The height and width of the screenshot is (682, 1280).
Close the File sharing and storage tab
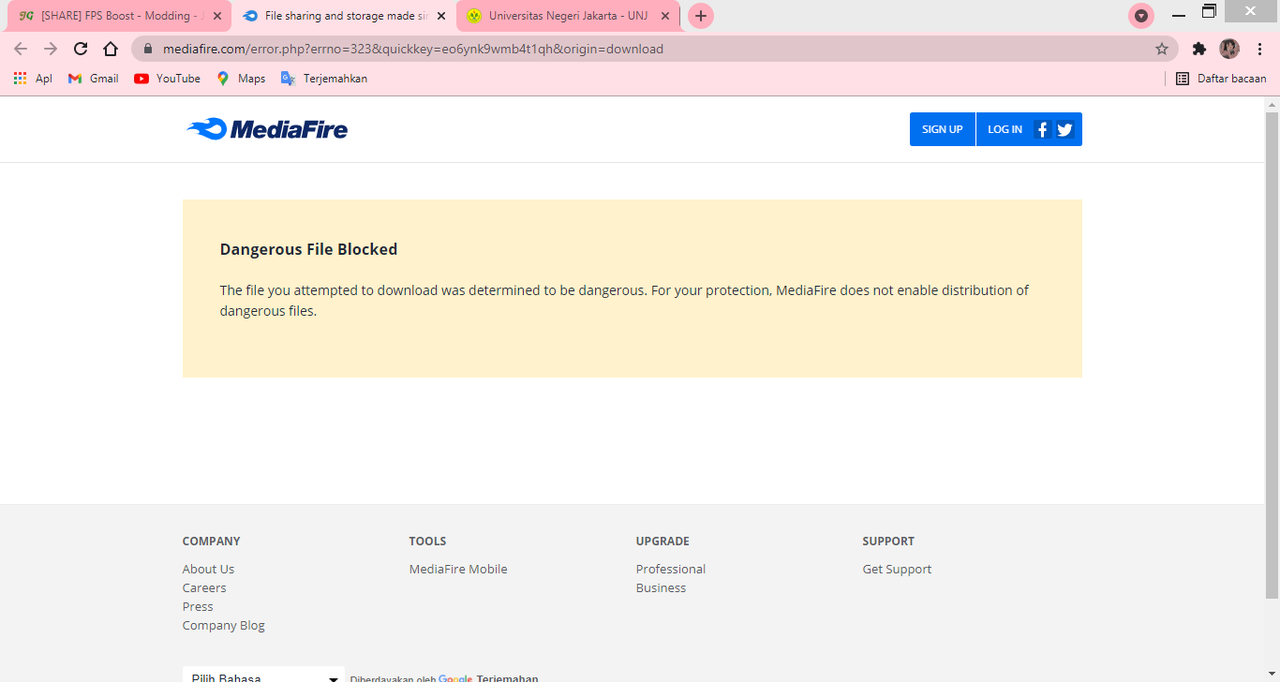point(441,16)
